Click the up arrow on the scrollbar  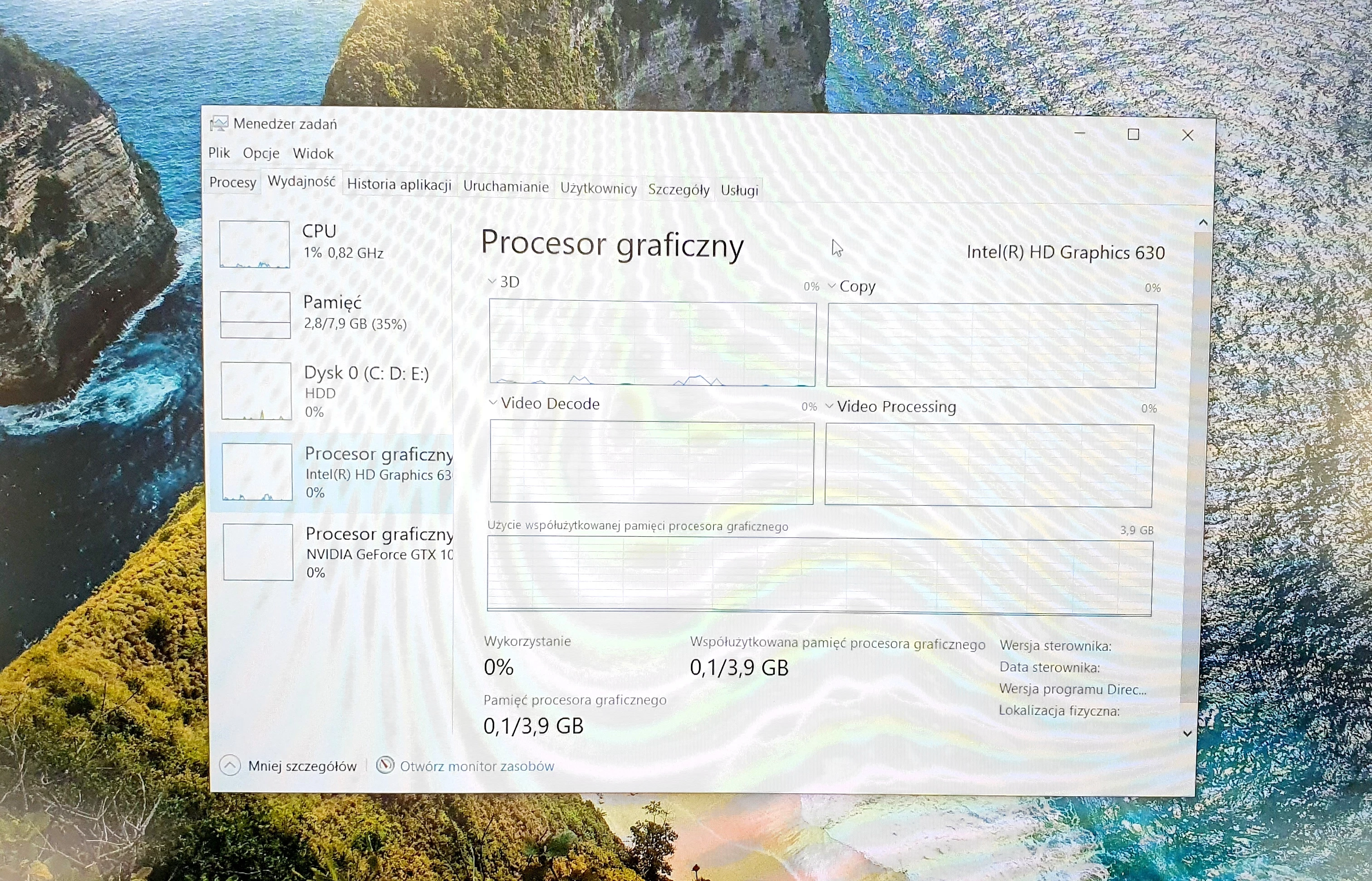click(1203, 222)
